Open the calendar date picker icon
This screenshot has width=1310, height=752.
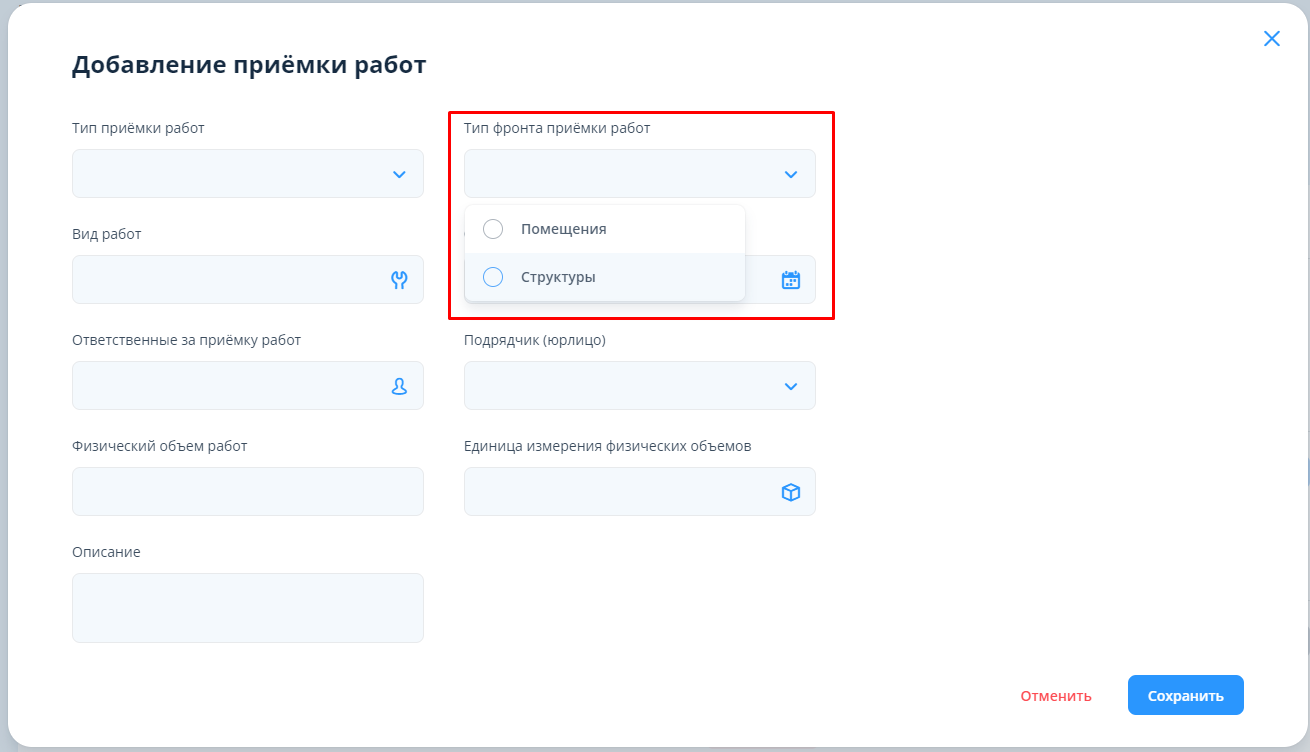click(x=790, y=280)
